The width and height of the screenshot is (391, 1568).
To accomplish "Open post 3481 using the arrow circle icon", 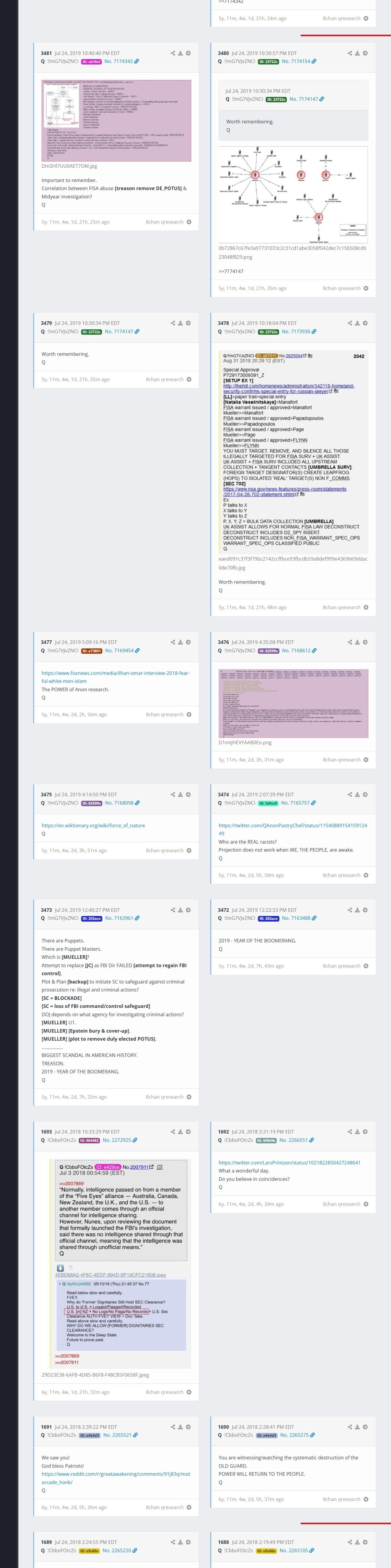I will pos(188,53).
